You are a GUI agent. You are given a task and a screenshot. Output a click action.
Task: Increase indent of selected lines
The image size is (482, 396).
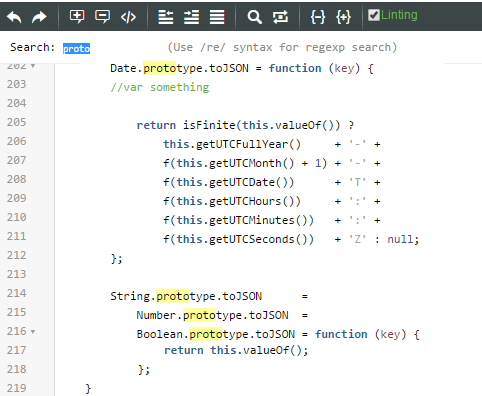(191, 17)
